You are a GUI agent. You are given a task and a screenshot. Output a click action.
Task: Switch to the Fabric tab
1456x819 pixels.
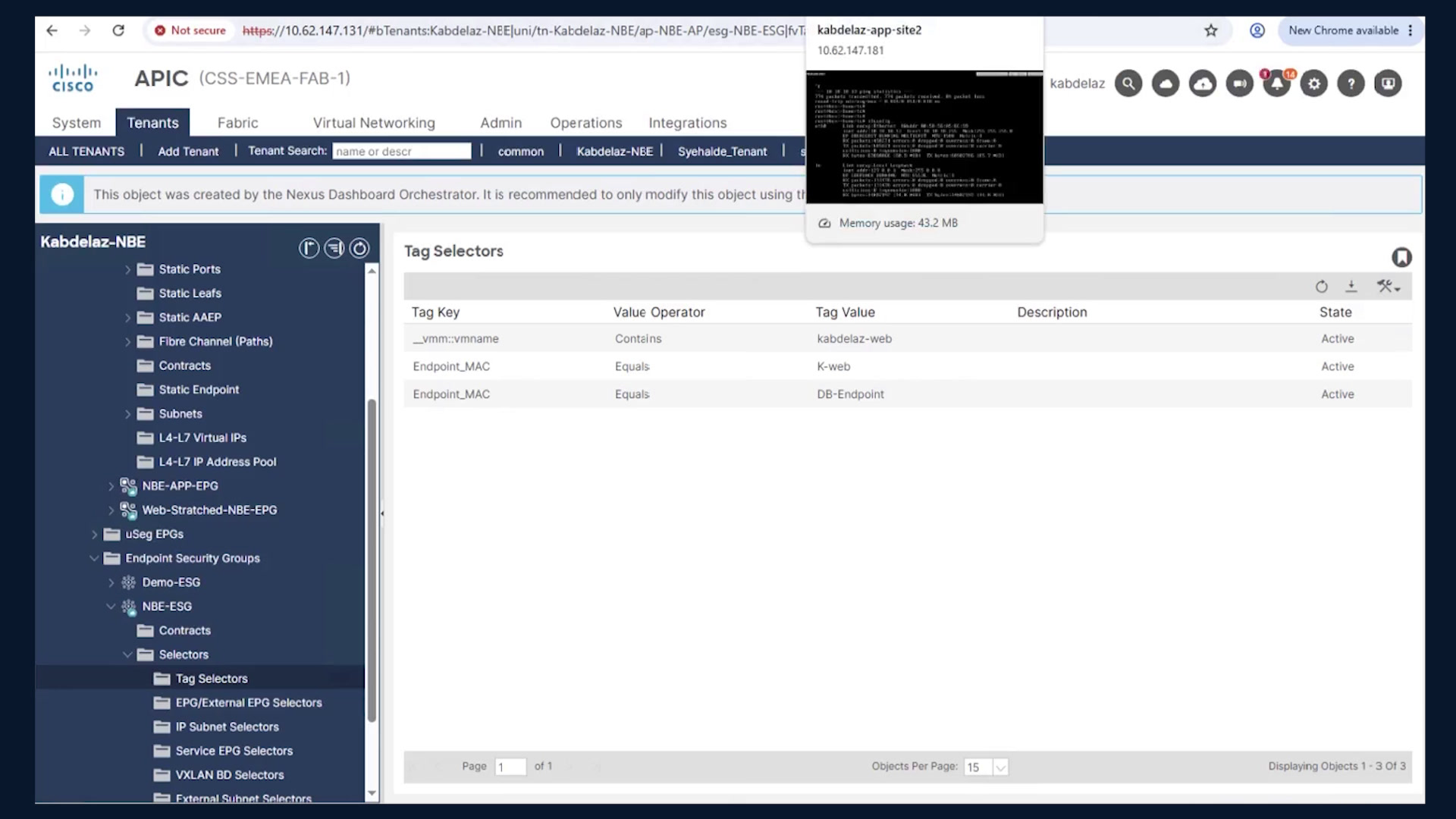237,123
